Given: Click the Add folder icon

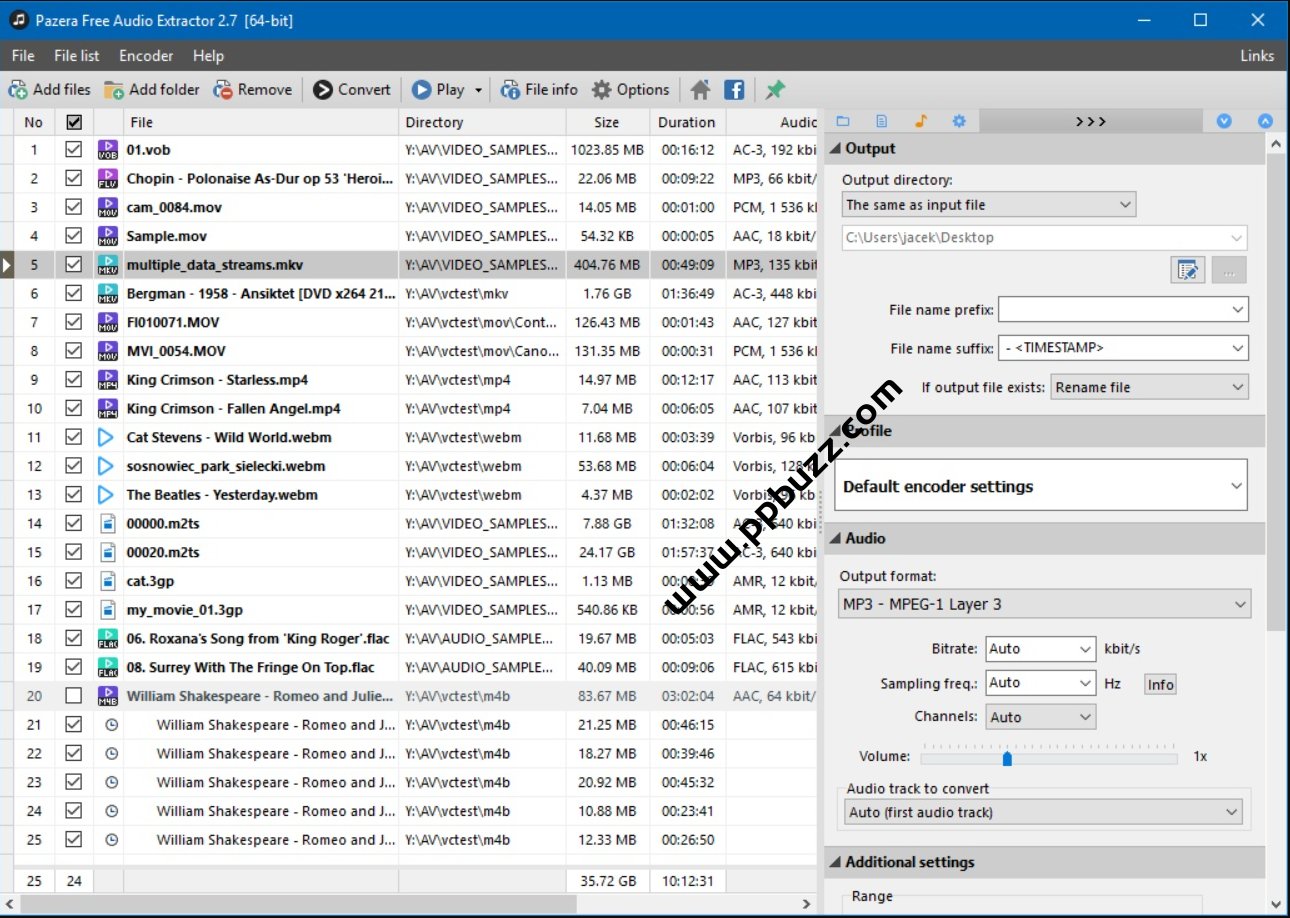Looking at the screenshot, I should (114, 90).
